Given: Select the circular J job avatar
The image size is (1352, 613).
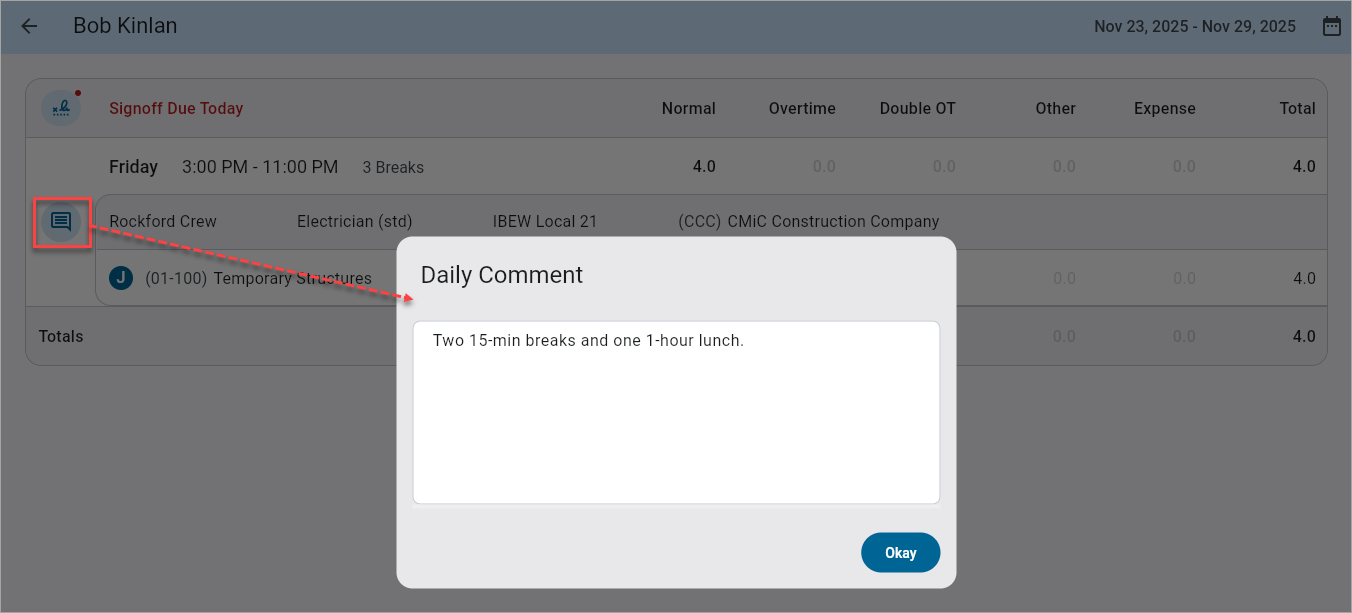Looking at the screenshot, I should [121, 278].
